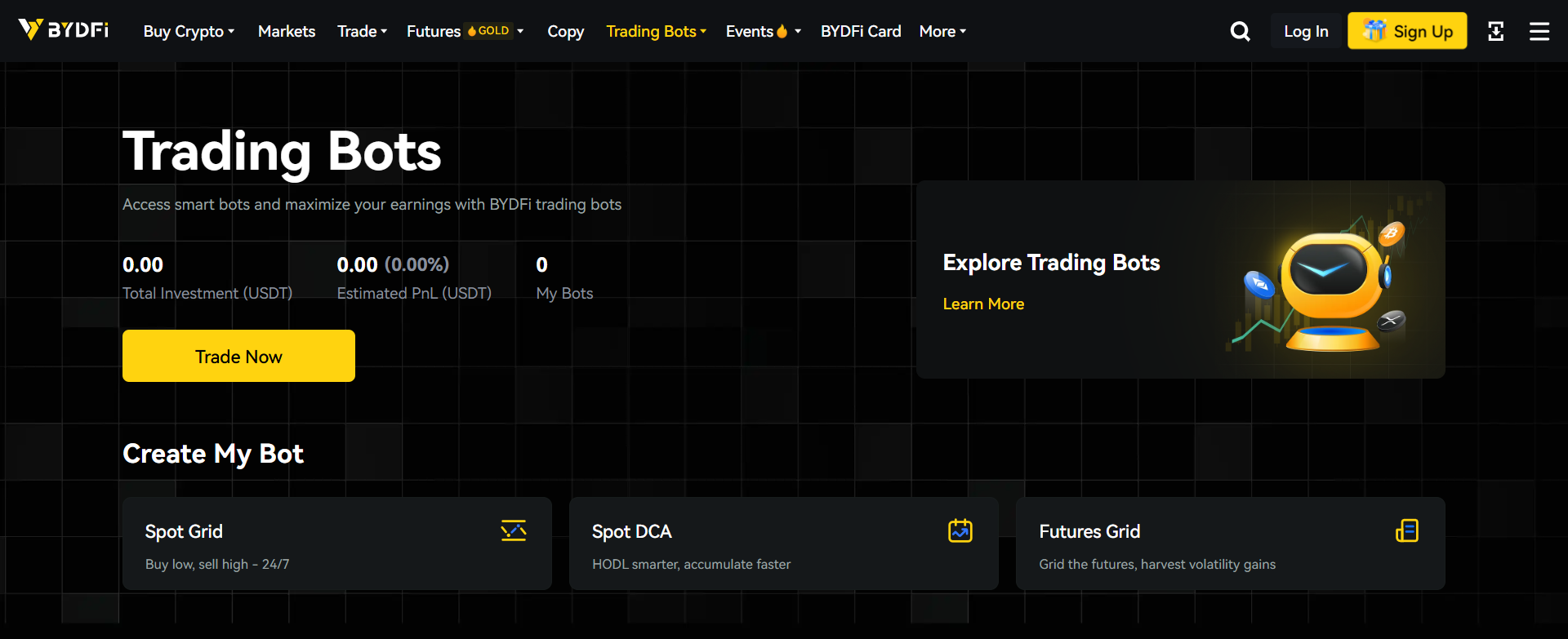Image resolution: width=1568 pixels, height=639 pixels.
Task: Click the Spot DCA calendar icon
Action: click(960, 530)
